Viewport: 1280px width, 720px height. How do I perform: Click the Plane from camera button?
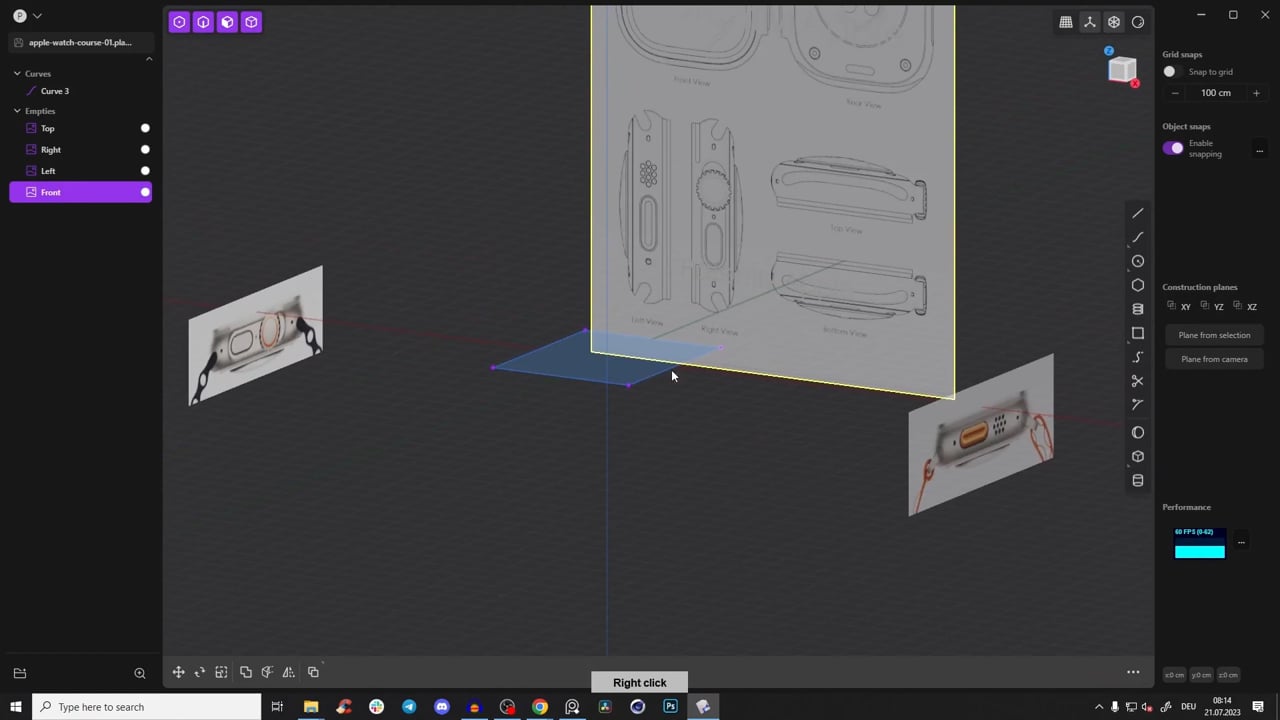[x=1214, y=359]
